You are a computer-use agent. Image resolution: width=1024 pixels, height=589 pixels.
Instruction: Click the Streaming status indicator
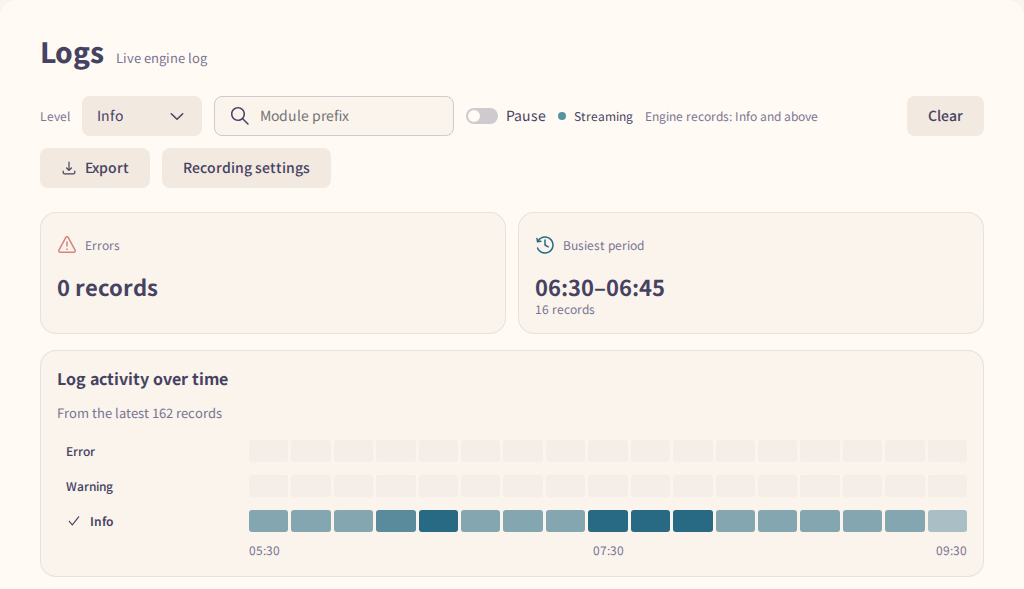pyautogui.click(x=596, y=117)
